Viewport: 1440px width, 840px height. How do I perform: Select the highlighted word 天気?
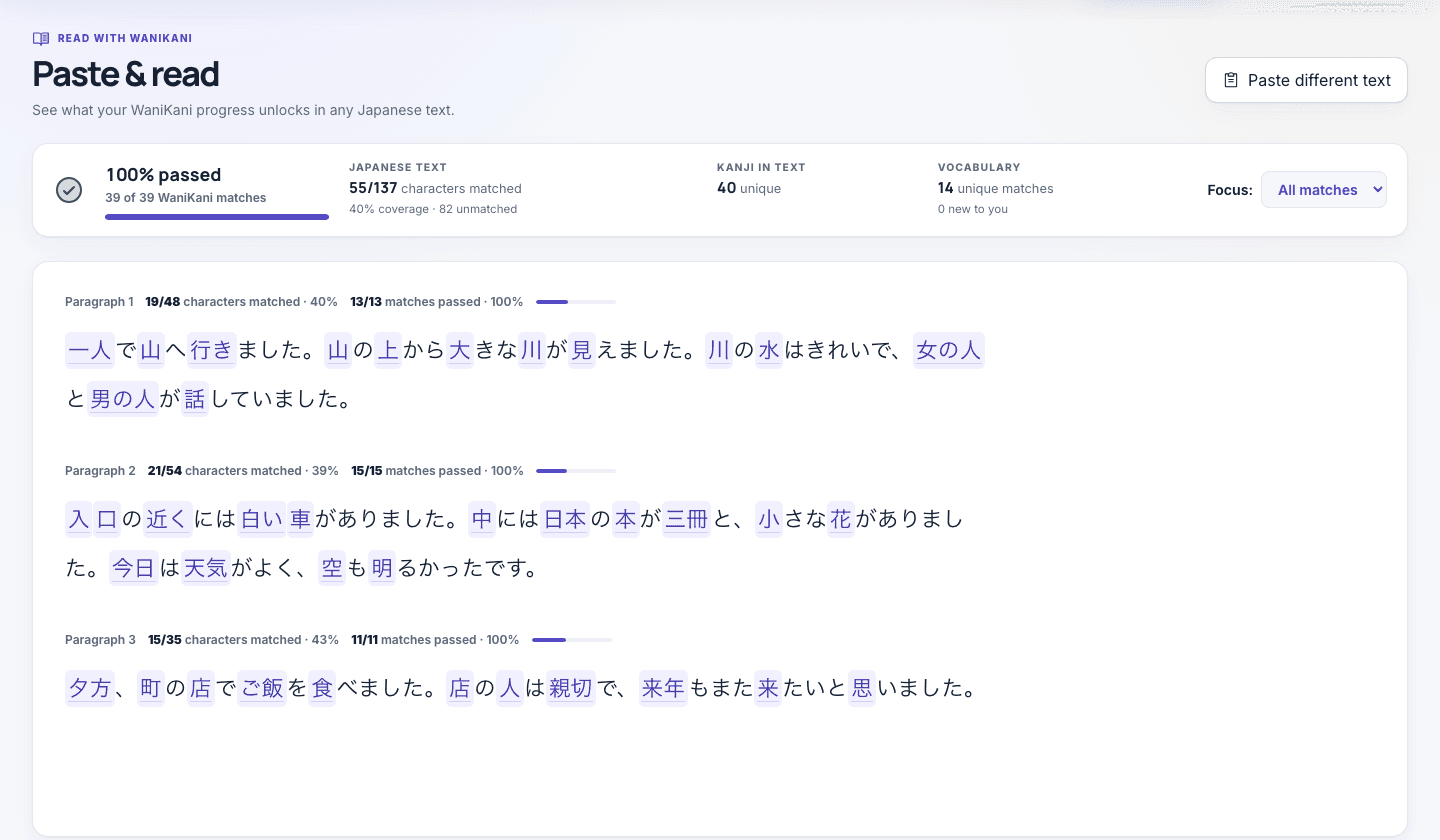(206, 568)
